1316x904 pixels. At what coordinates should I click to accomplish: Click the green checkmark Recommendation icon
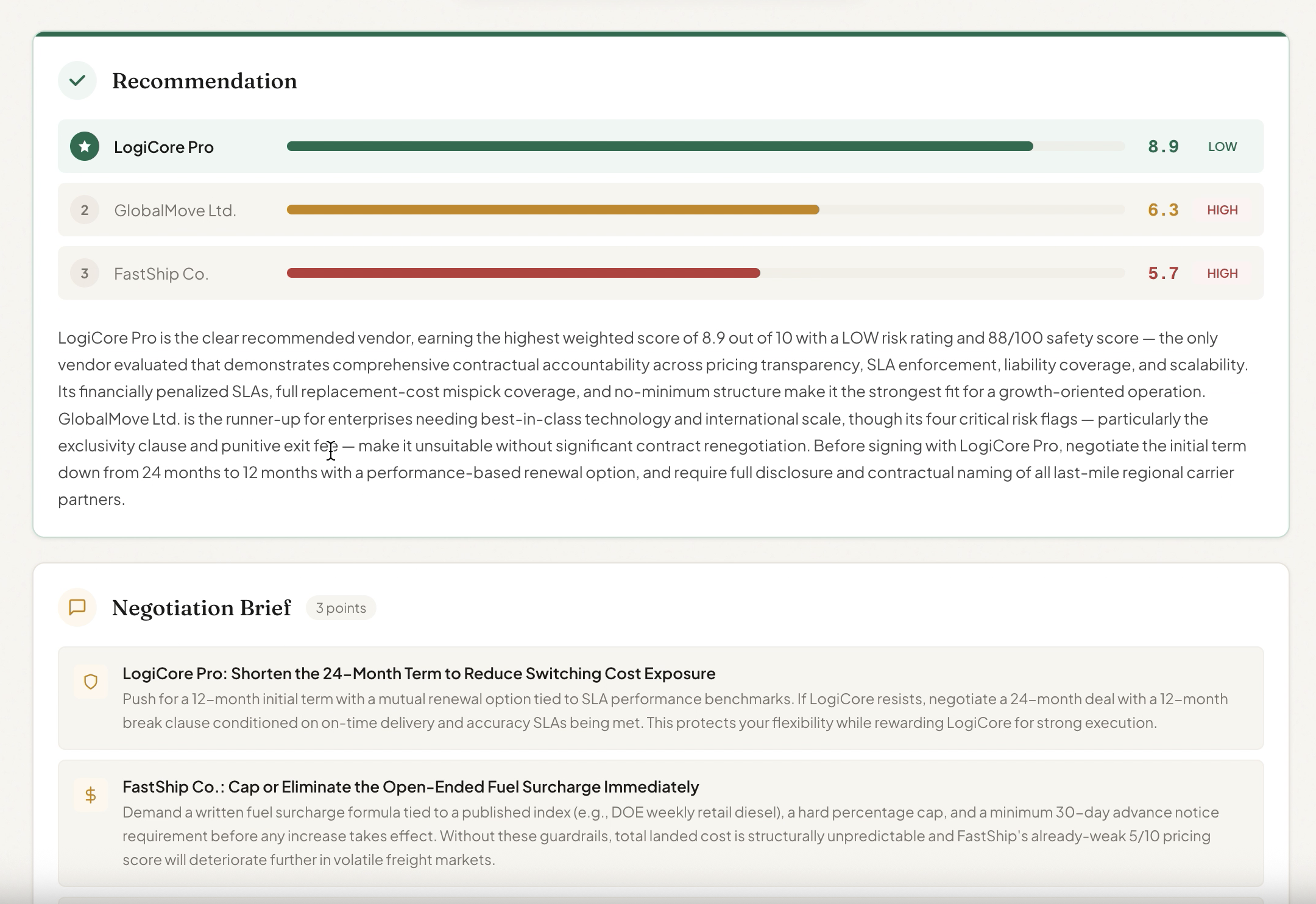pyautogui.click(x=77, y=80)
